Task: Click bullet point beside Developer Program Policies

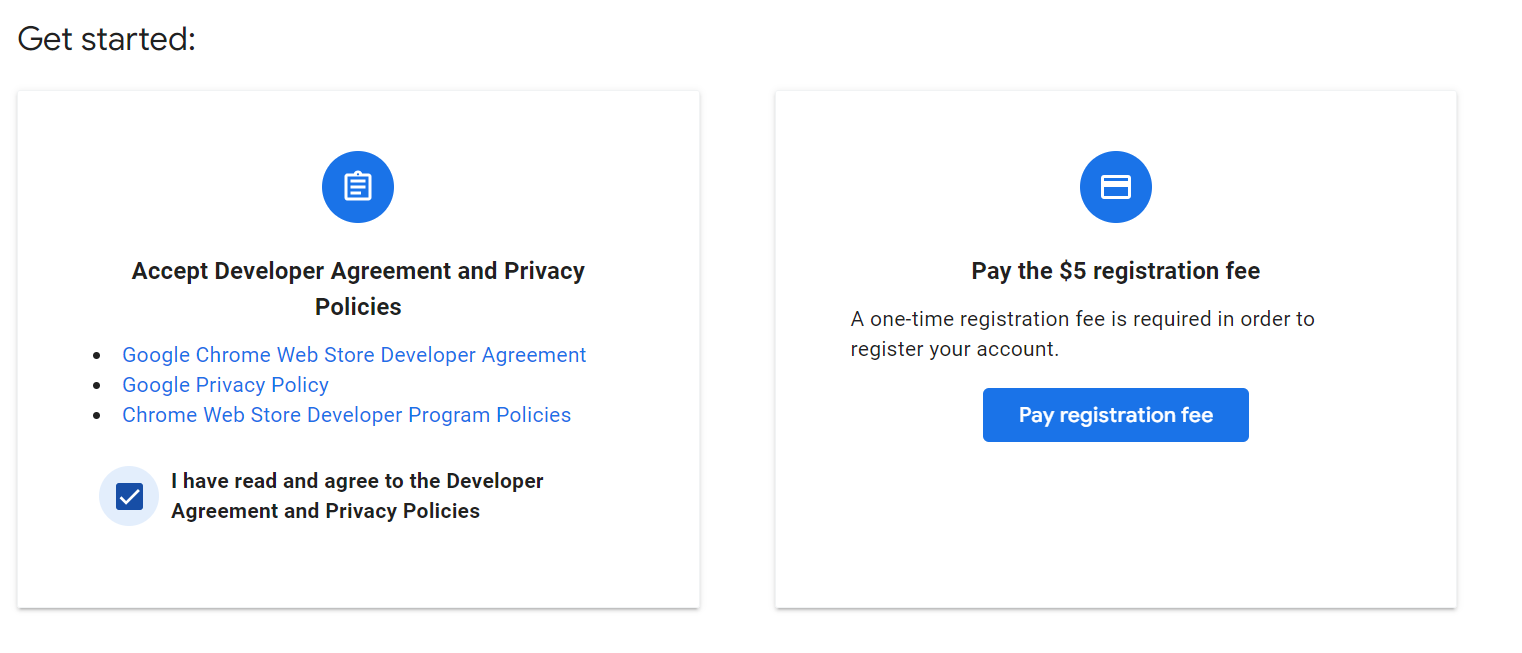Action: click(97, 416)
